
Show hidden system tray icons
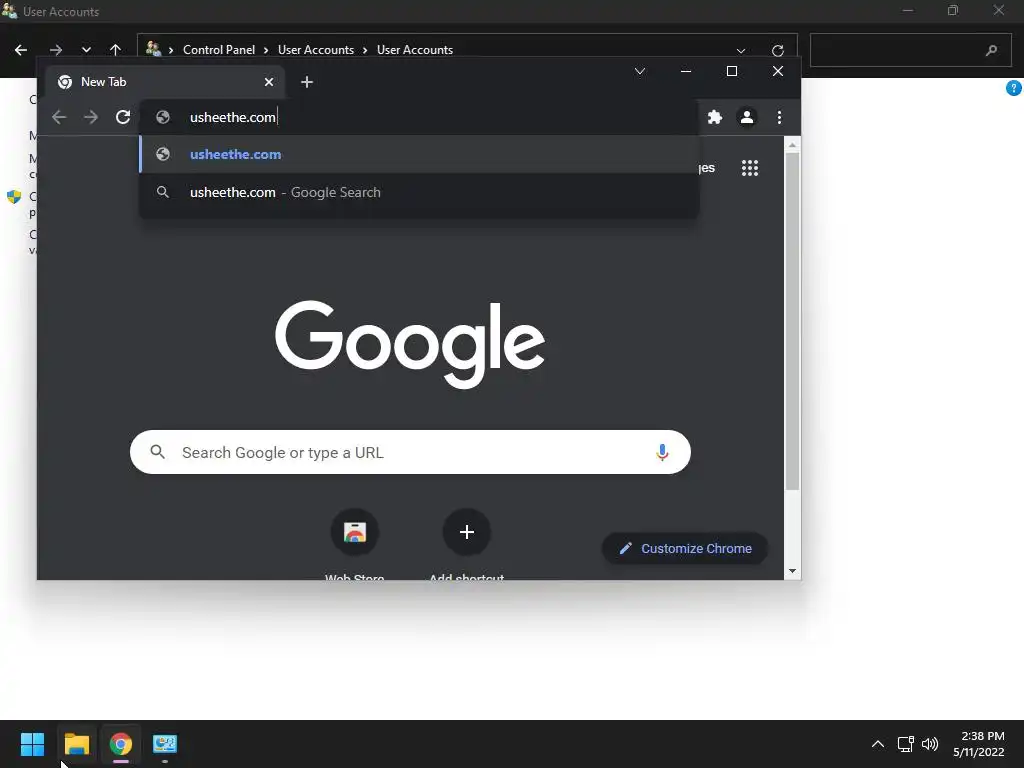878,744
